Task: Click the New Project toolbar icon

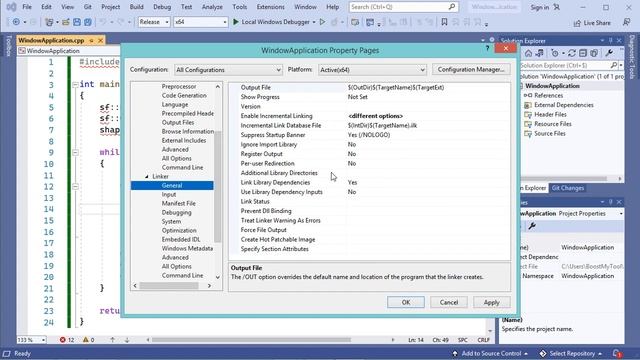Action: (x=49, y=22)
